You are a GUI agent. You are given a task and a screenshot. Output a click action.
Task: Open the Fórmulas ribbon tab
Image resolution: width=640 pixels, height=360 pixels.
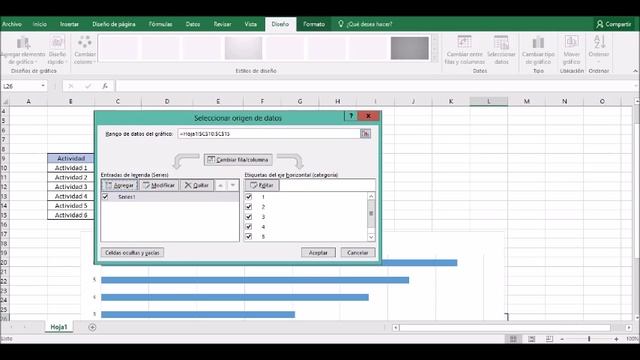coord(160,24)
